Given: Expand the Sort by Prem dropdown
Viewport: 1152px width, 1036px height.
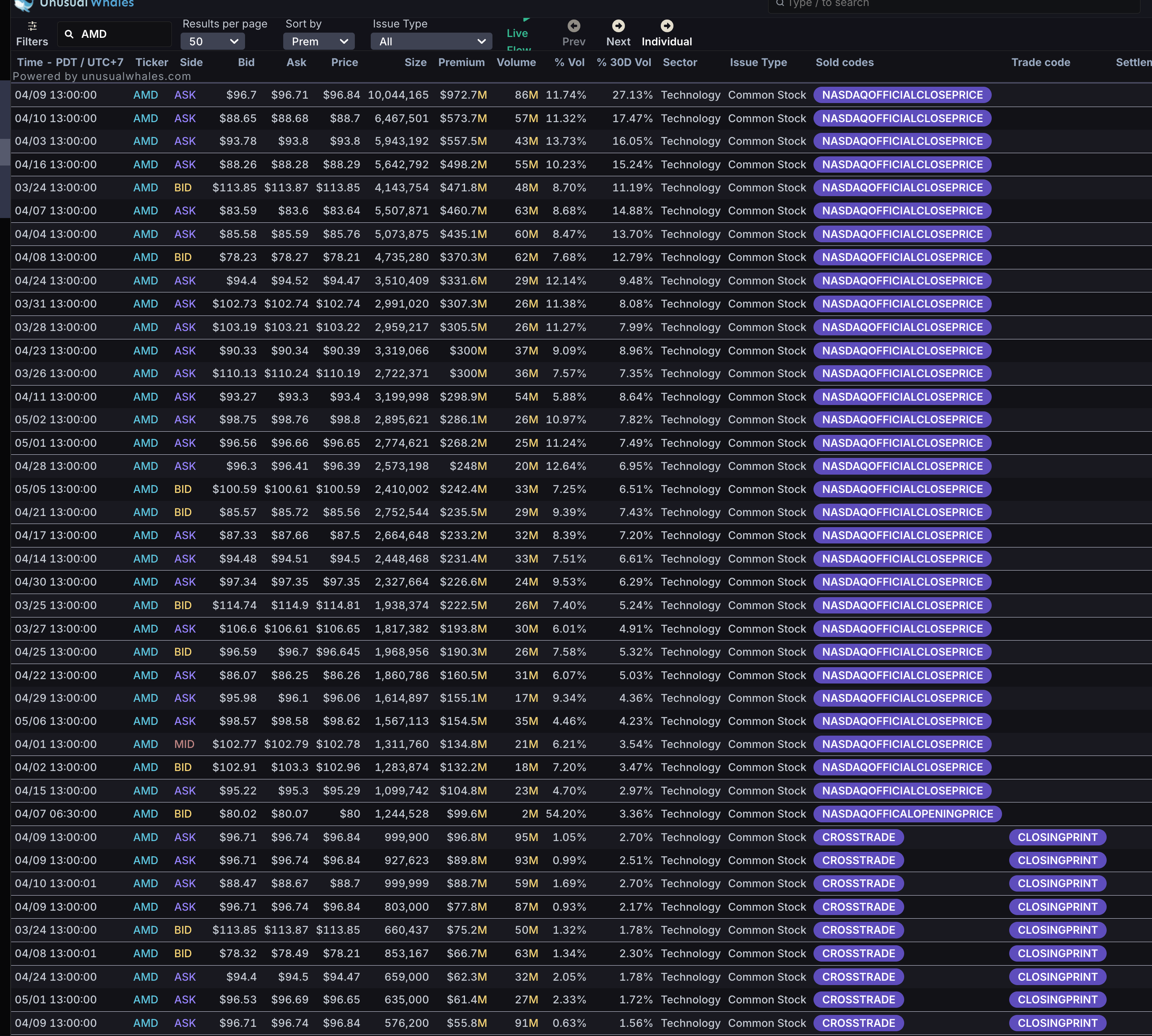Looking at the screenshot, I should (319, 41).
